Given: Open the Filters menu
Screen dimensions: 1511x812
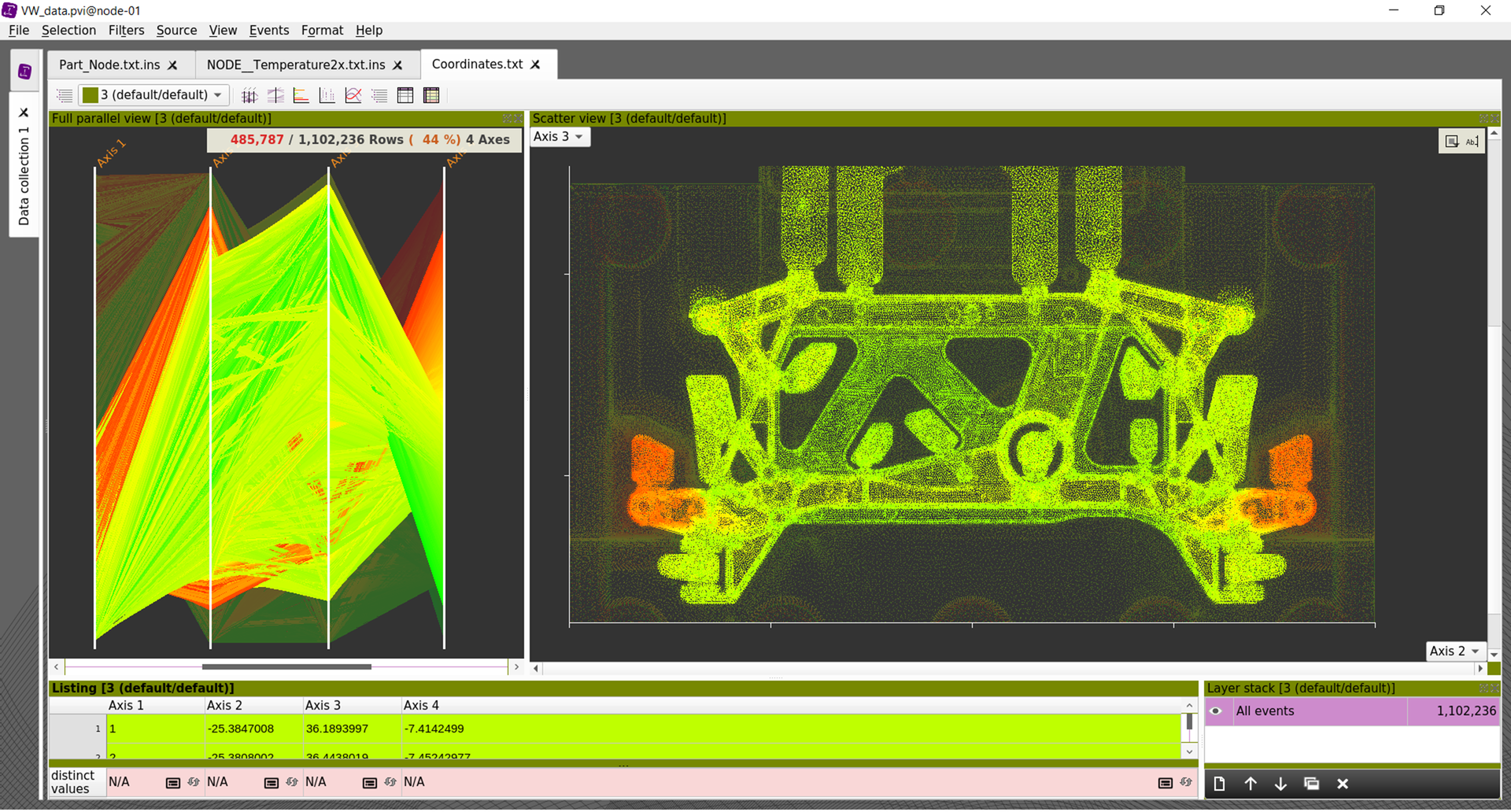Looking at the screenshot, I should click(126, 30).
